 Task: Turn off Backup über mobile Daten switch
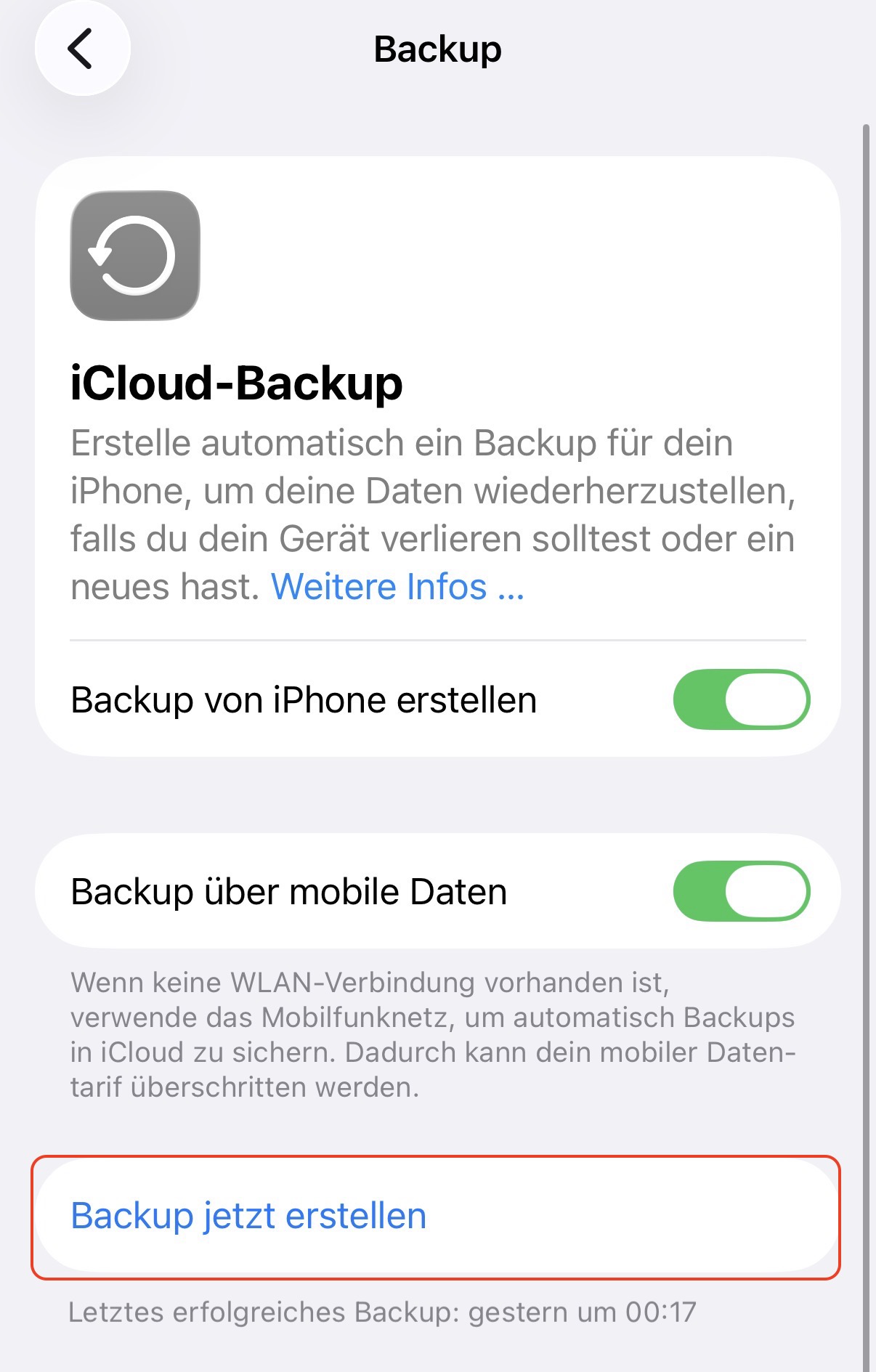click(x=742, y=891)
